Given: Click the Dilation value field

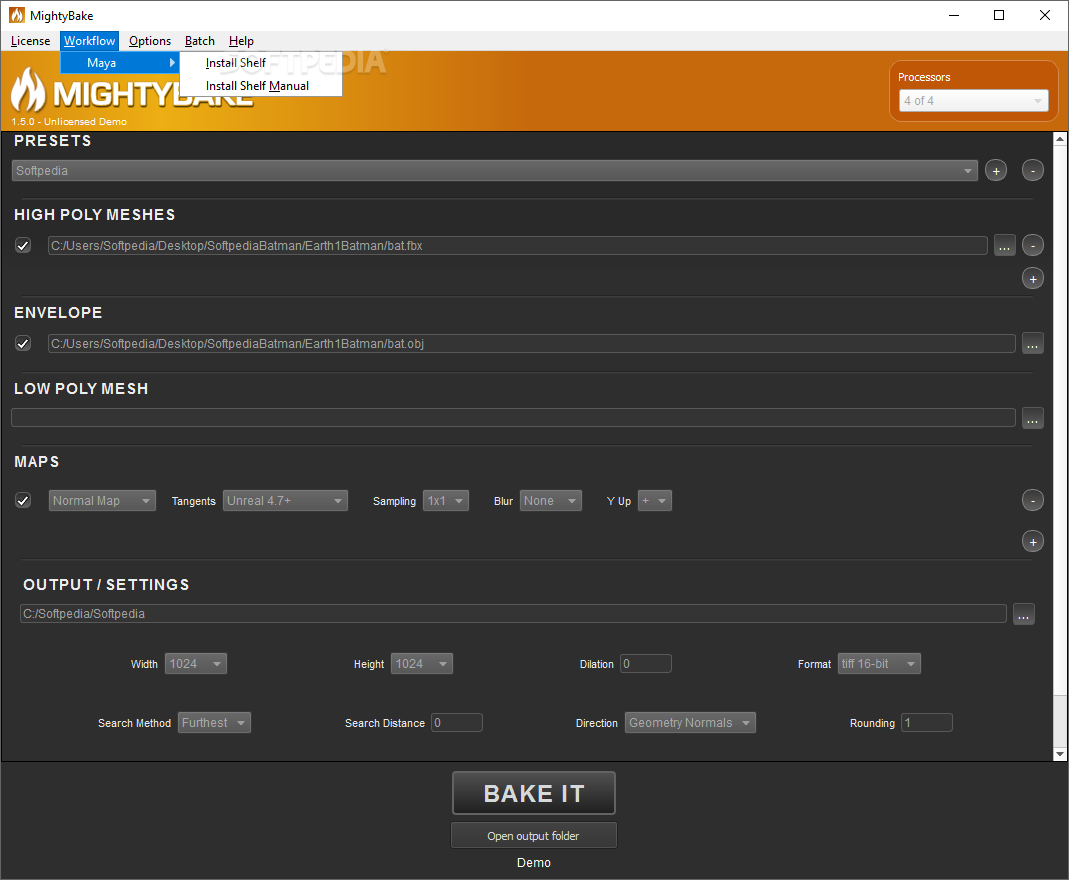Looking at the screenshot, I should (646, 664).
